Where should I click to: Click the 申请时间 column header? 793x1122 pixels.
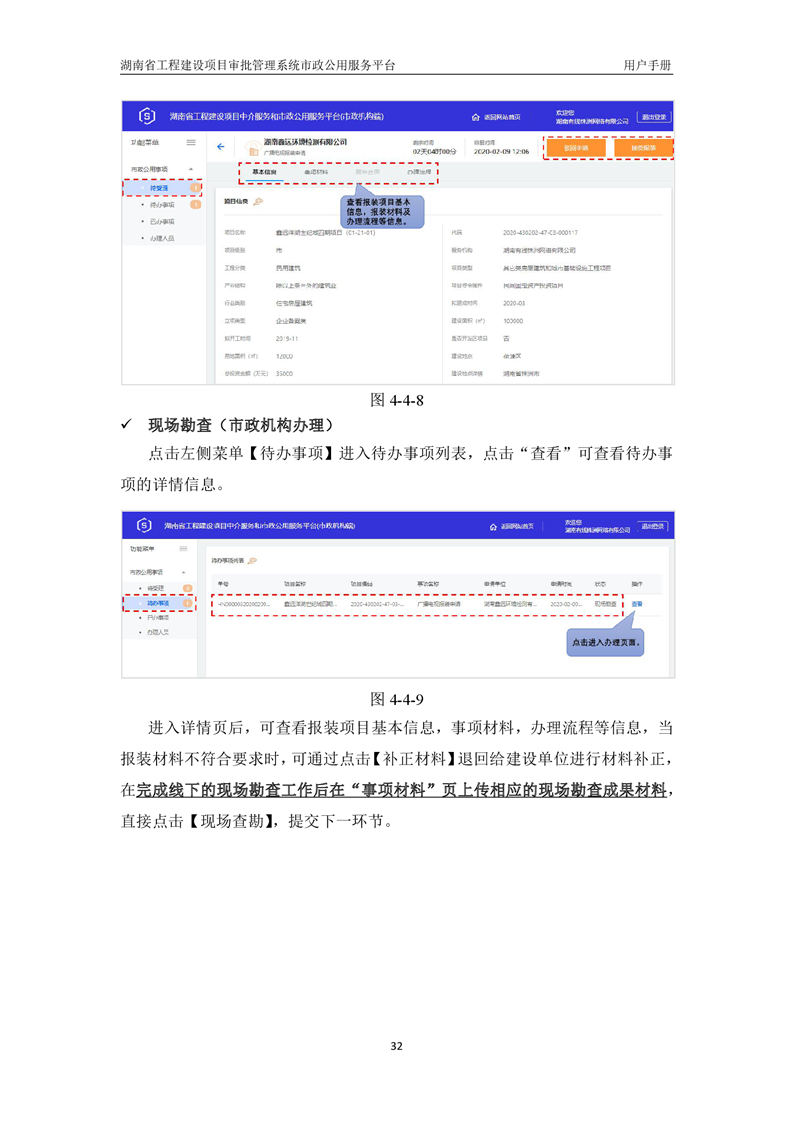click(x=561, y=584)
